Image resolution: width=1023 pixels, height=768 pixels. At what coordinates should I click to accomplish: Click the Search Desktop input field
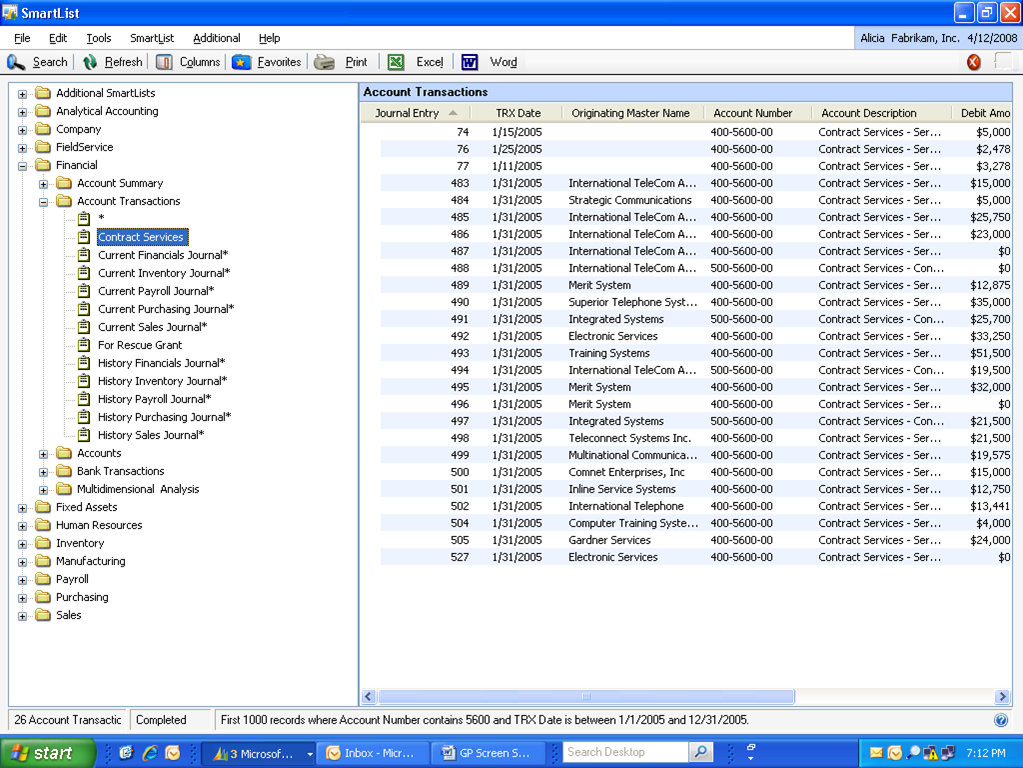point(625,752)
